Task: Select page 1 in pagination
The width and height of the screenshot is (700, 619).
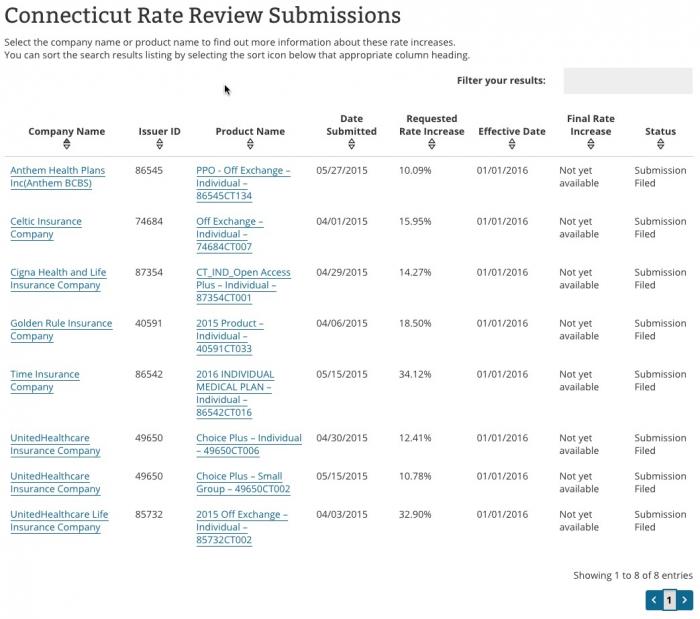Action: tap(670, 600)
